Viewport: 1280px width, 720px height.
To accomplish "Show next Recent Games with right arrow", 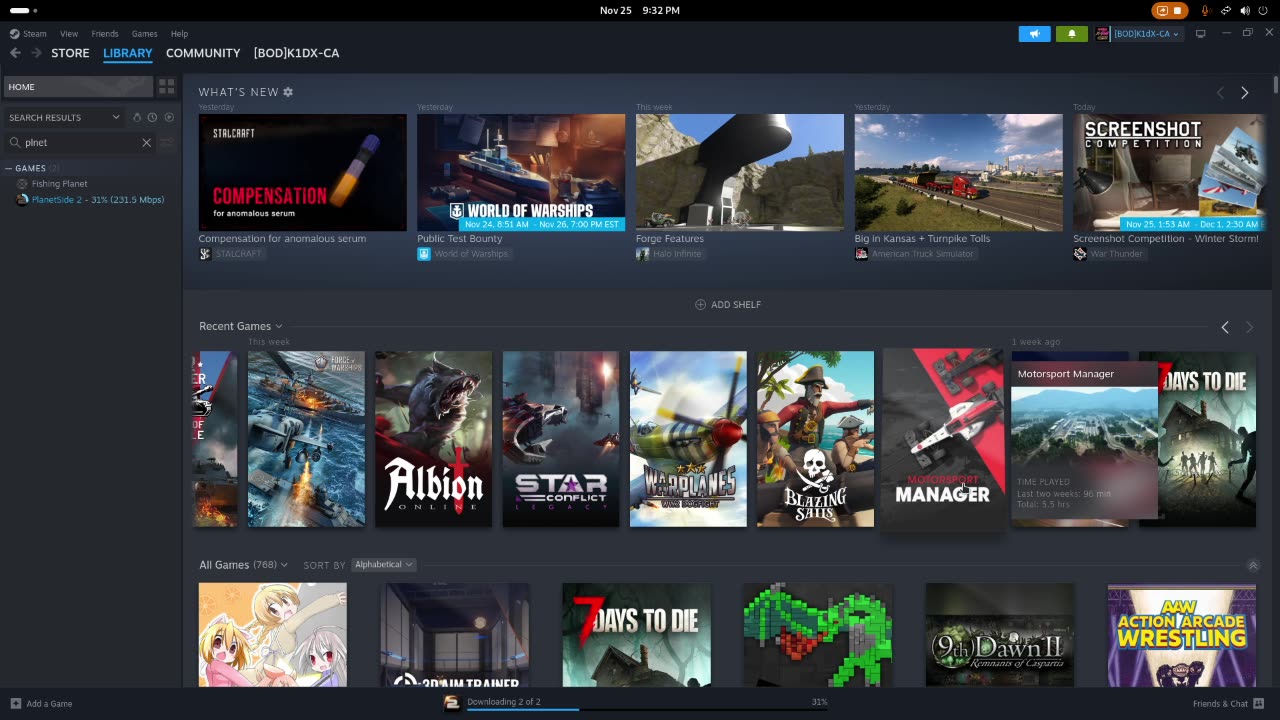I will click(1249, 327).
